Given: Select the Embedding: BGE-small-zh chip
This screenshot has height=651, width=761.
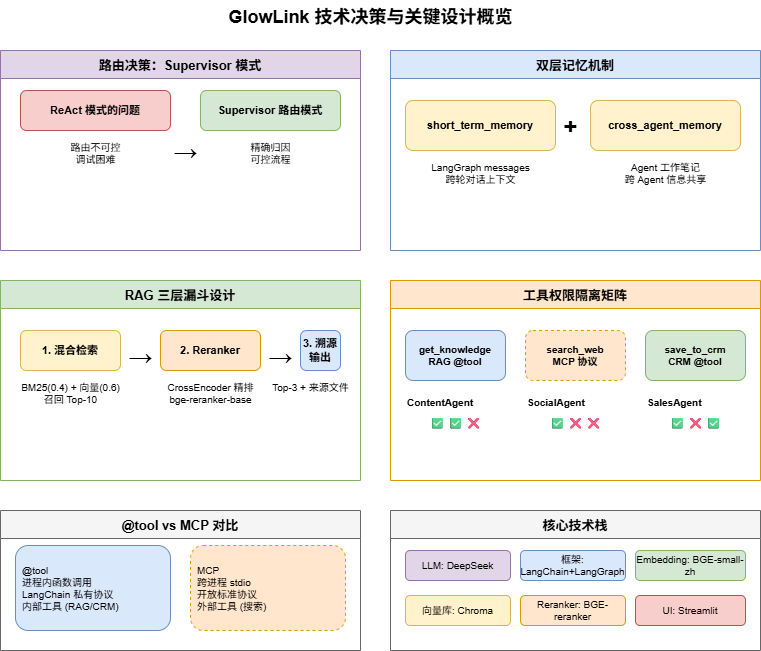Looking at the screenshot, I should coord(690,566).
